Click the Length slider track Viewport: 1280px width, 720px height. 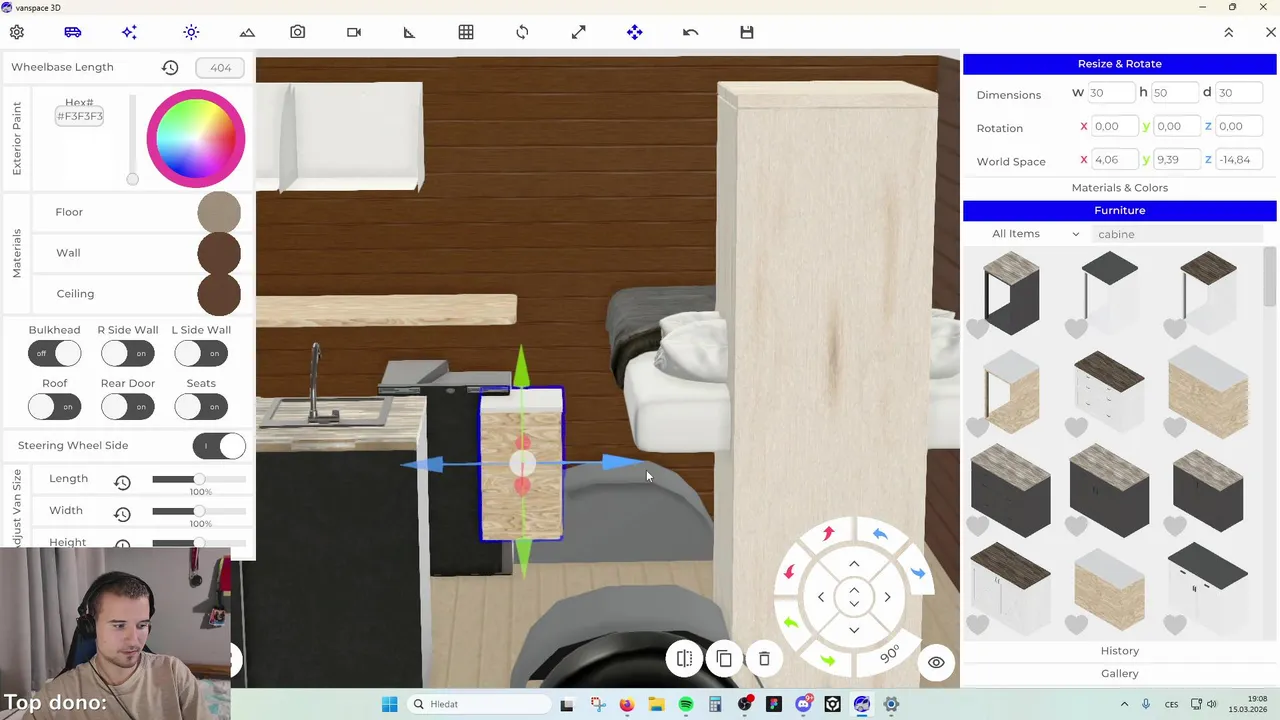pos(199,479)
